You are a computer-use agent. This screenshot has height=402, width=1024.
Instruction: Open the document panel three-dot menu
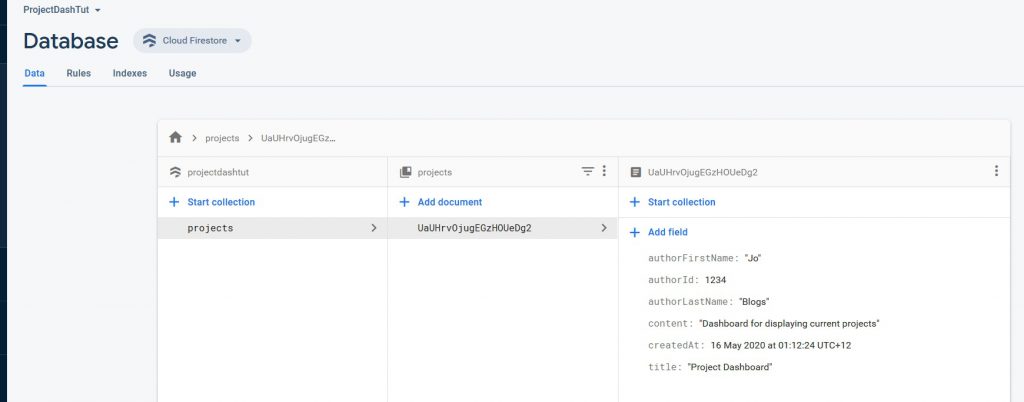click(996, 171)
